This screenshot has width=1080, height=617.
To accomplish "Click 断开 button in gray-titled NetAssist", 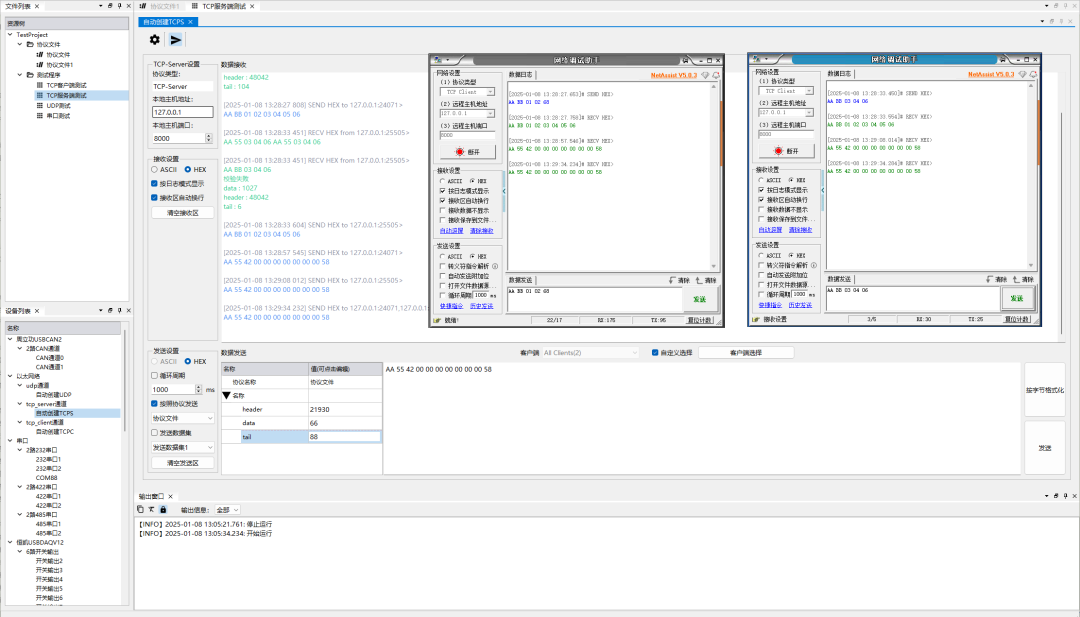I will 468,151.
